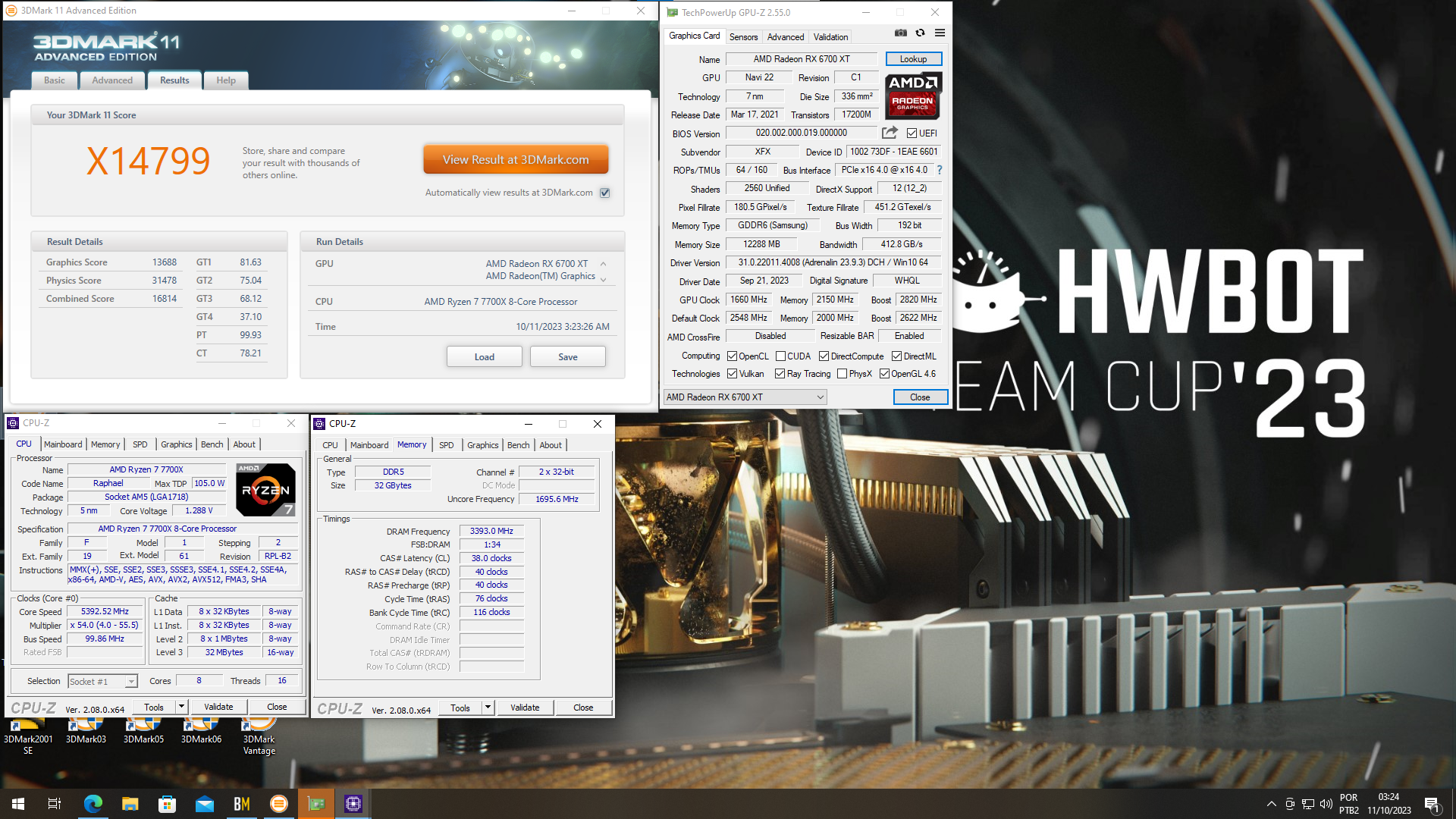The width and height of the screenshot is (1456, 819).
Task: Open the Help tab in 3DMark 11
Action: click(226, 80)
